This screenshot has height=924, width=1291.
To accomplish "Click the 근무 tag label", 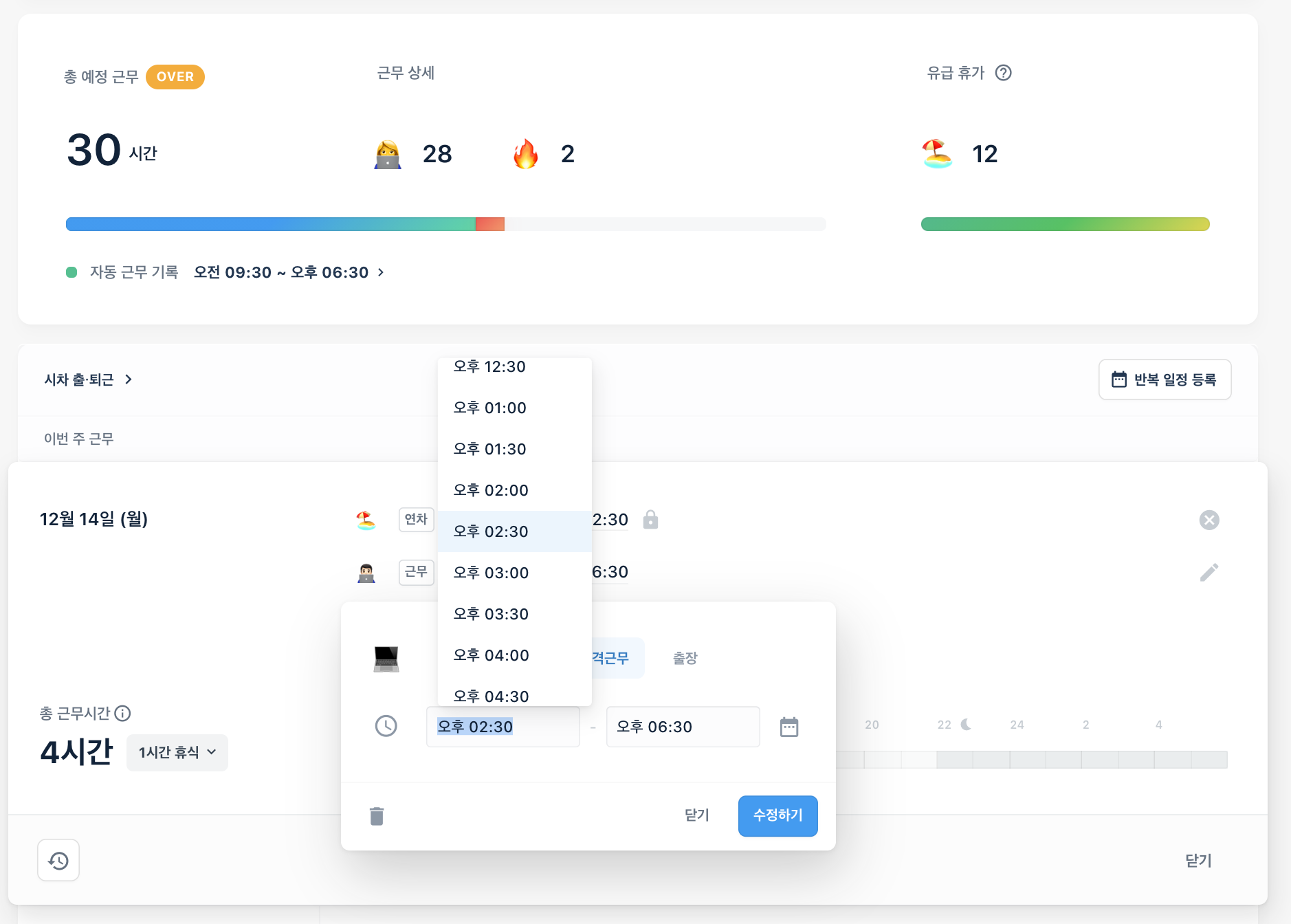I will point(416,572).
